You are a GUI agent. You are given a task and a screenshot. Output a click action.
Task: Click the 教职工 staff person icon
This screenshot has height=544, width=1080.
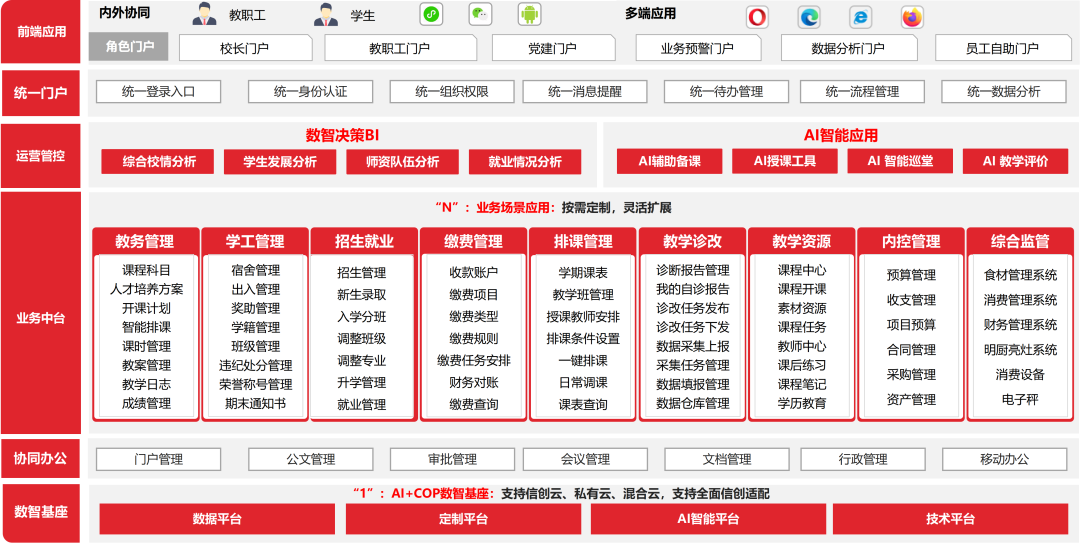[x=204, y=14]
